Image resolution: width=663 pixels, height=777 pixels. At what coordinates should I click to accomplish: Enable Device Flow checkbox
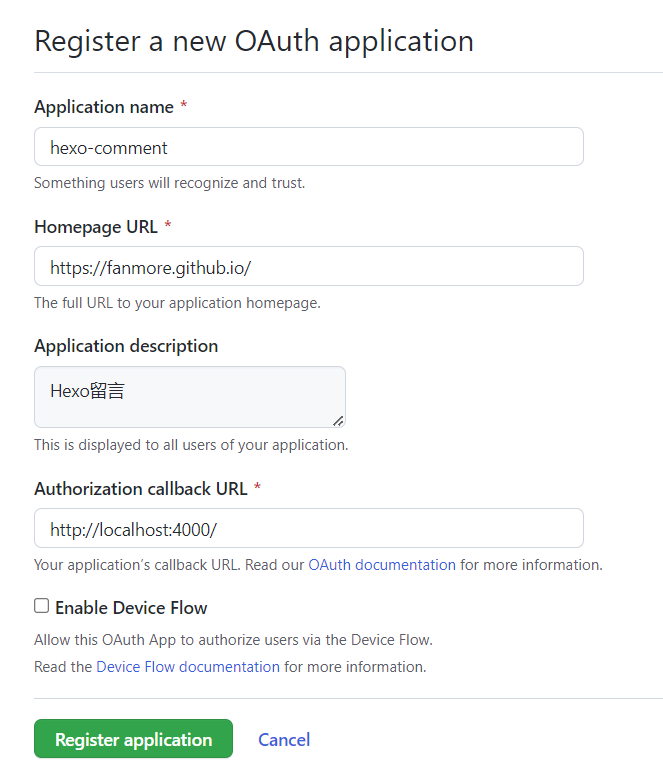(x=42, y=606)
